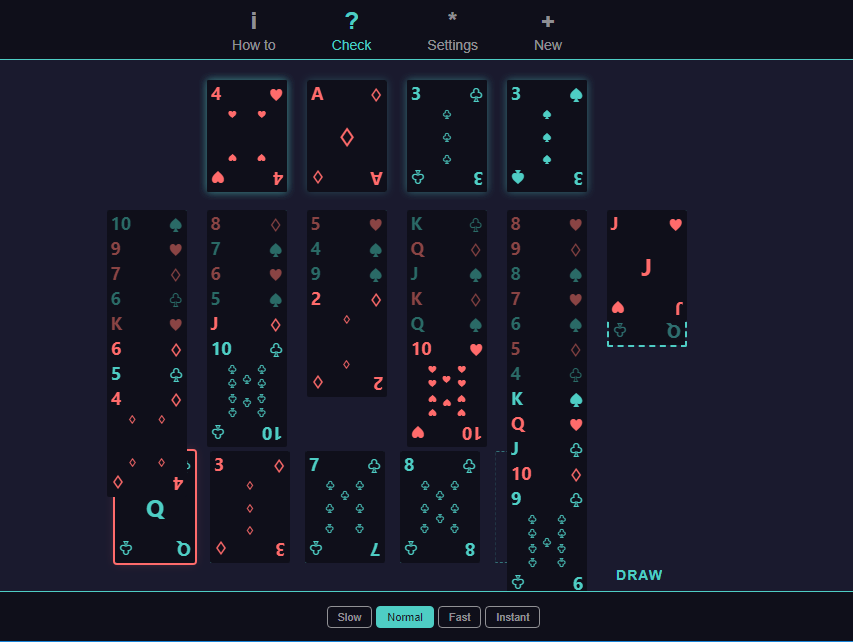Screen dimensions: 853x642
Task: Click the 5 of diamonds in fifth column
Action: [x=547, y=349]
